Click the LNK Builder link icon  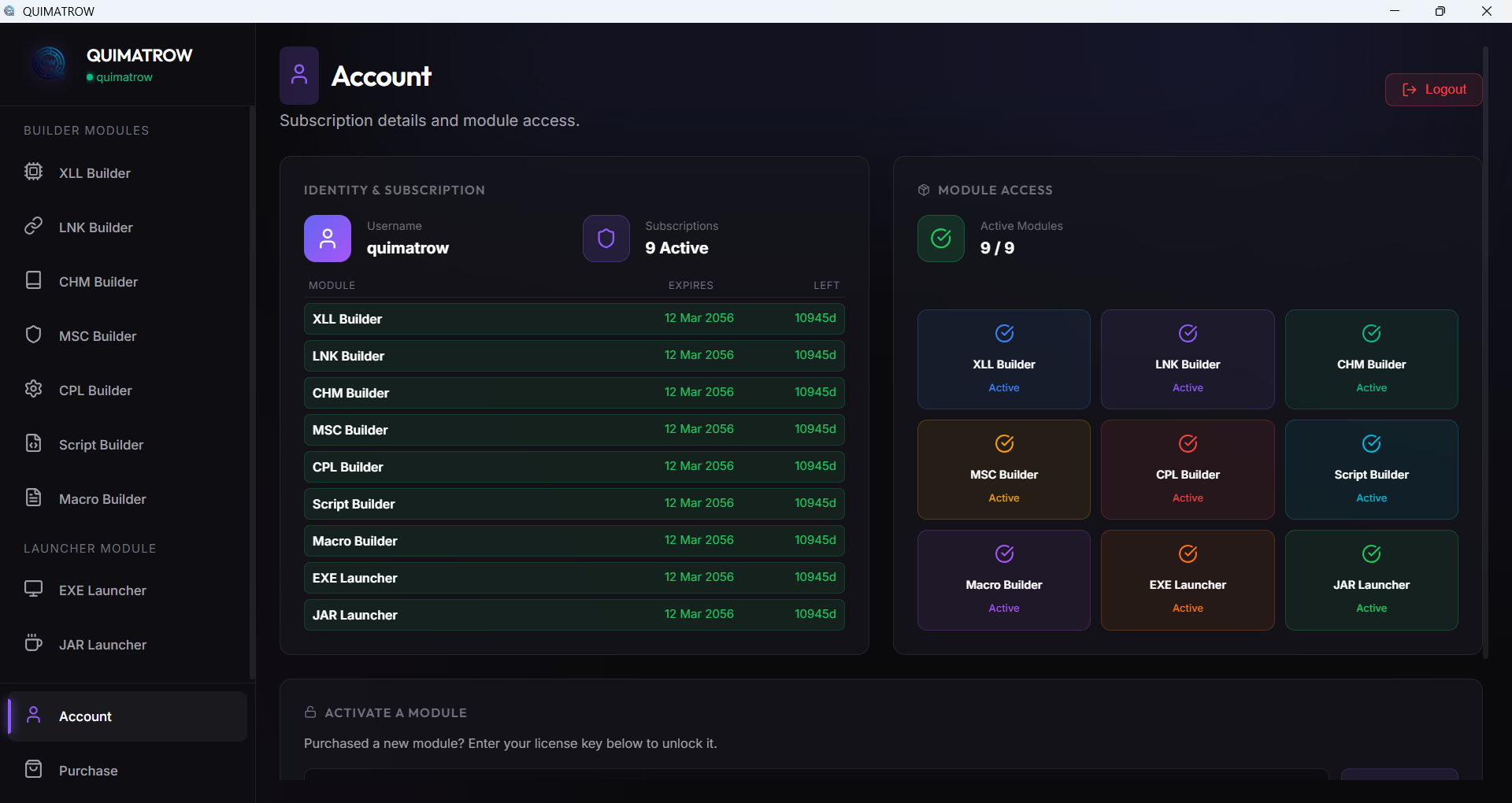[33, 227]
